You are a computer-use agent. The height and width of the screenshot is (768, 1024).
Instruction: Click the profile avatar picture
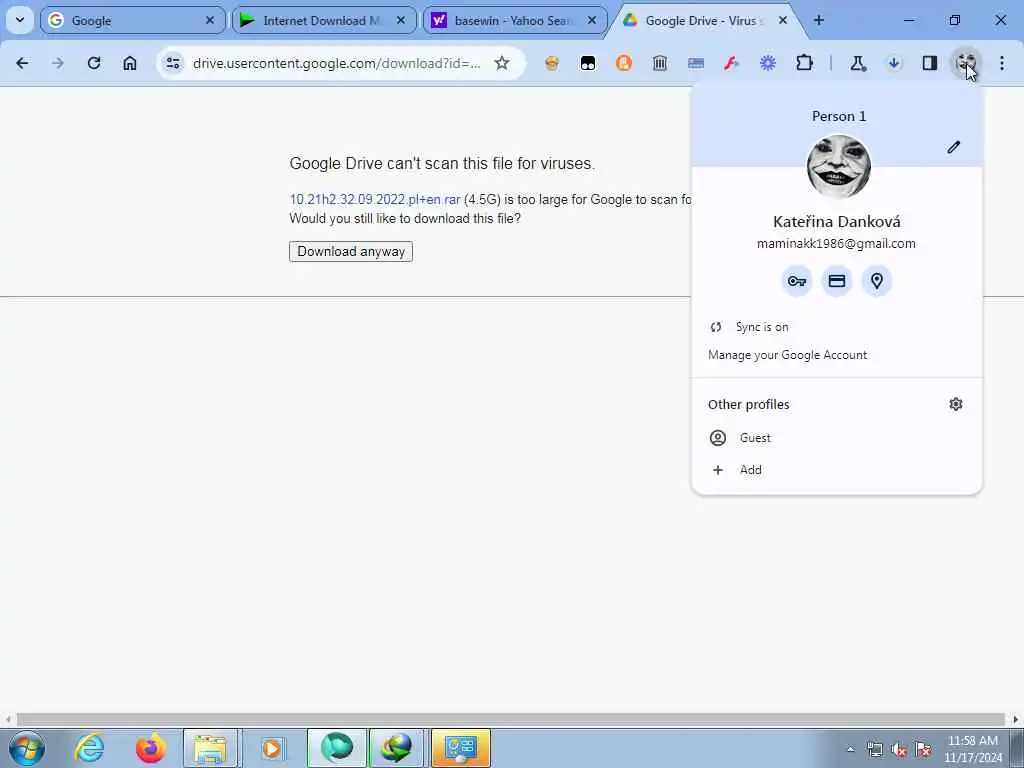pyautogui.click(x=839, y=167)
